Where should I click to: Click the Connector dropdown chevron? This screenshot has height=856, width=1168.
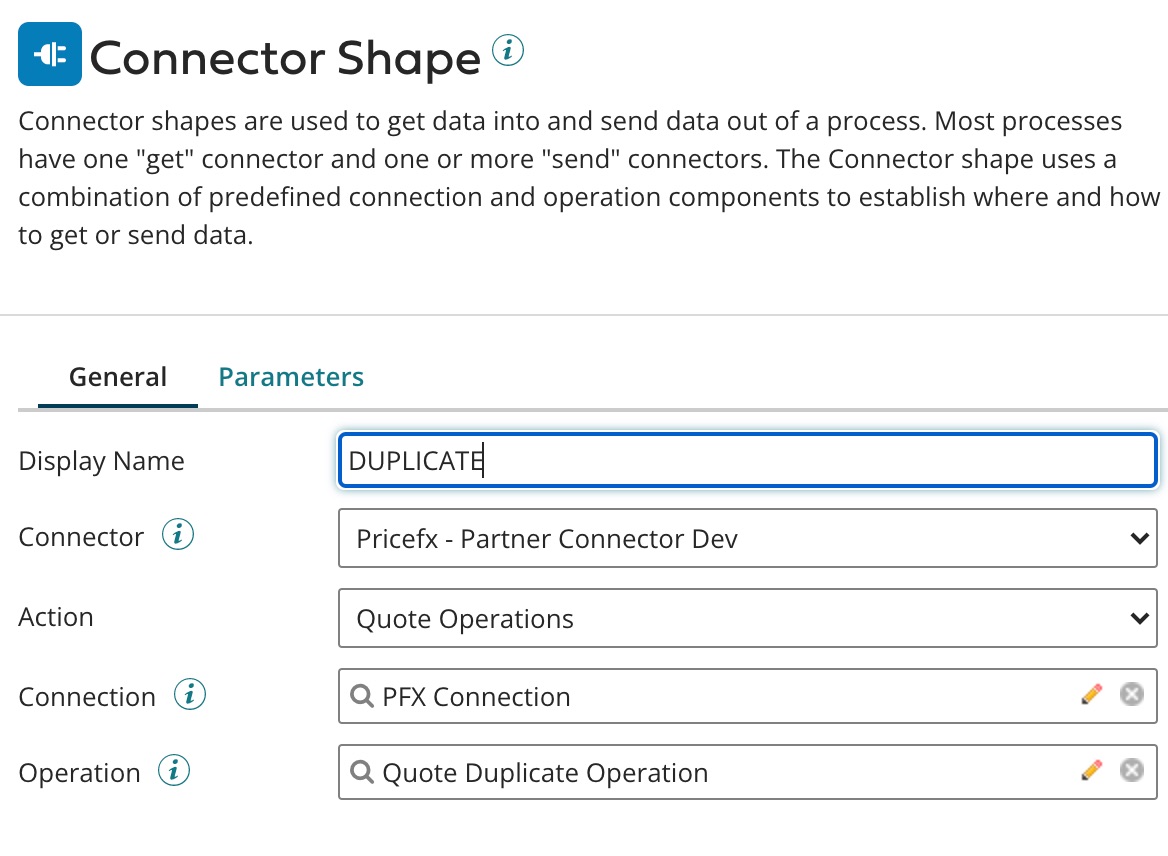[1139, 538]
